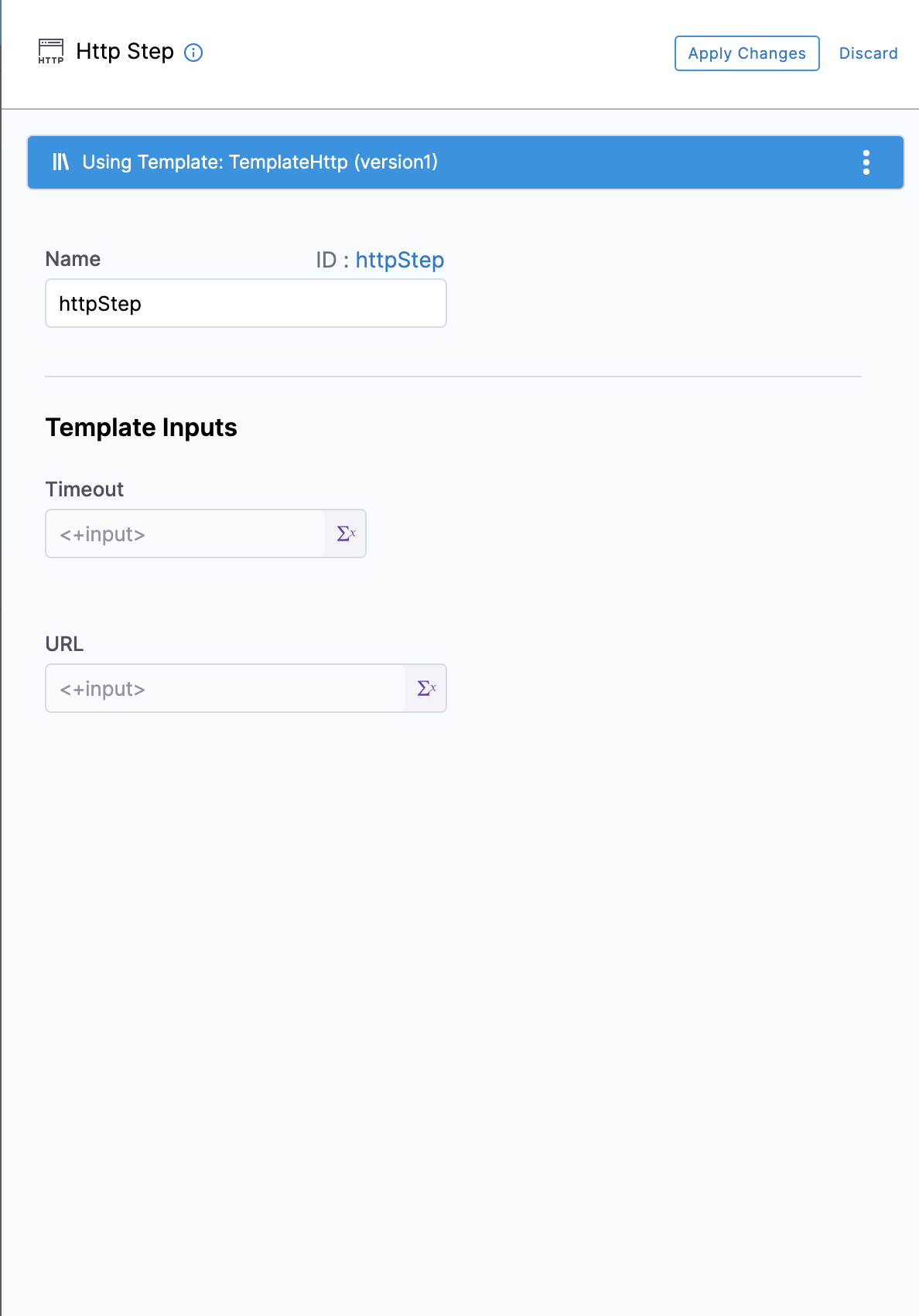
Task: Edit the httpStep ID value
Action: click(399, 260)
